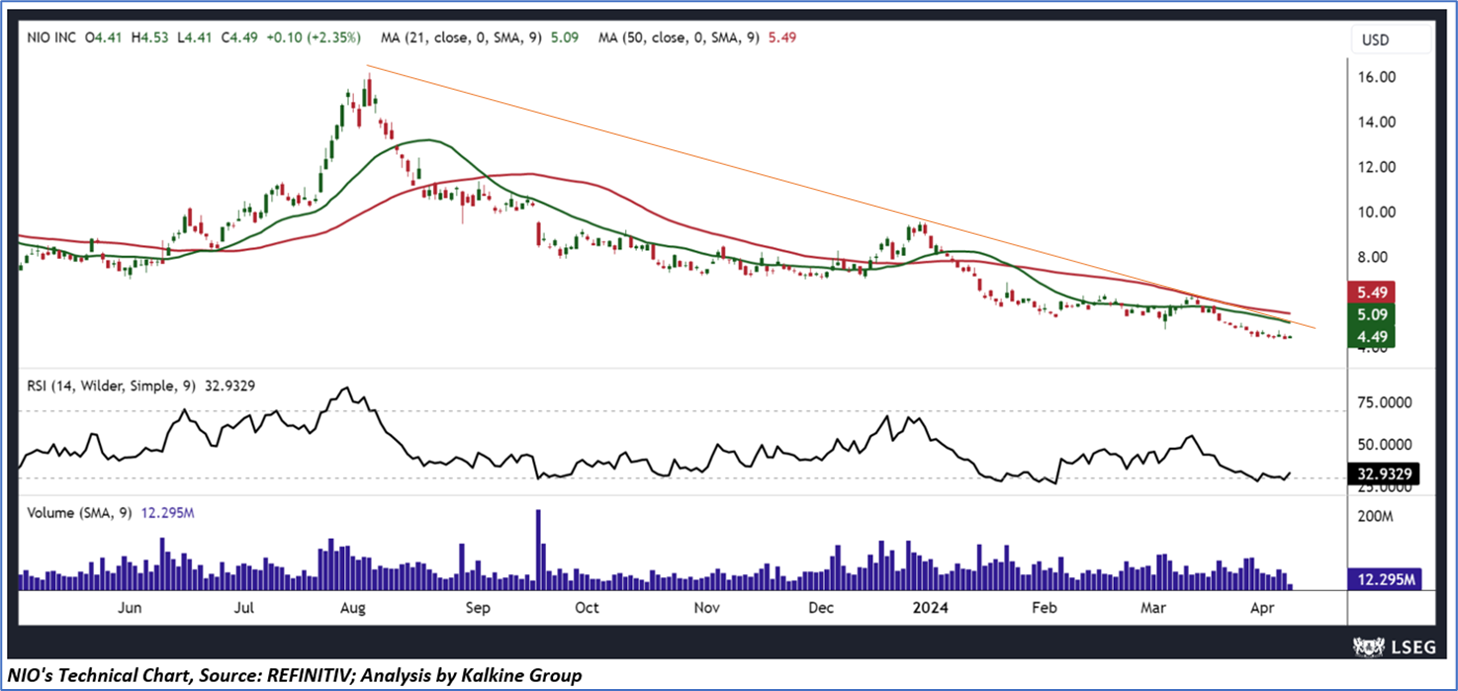Click the green 5.09 price tag

click(1371, 314)
